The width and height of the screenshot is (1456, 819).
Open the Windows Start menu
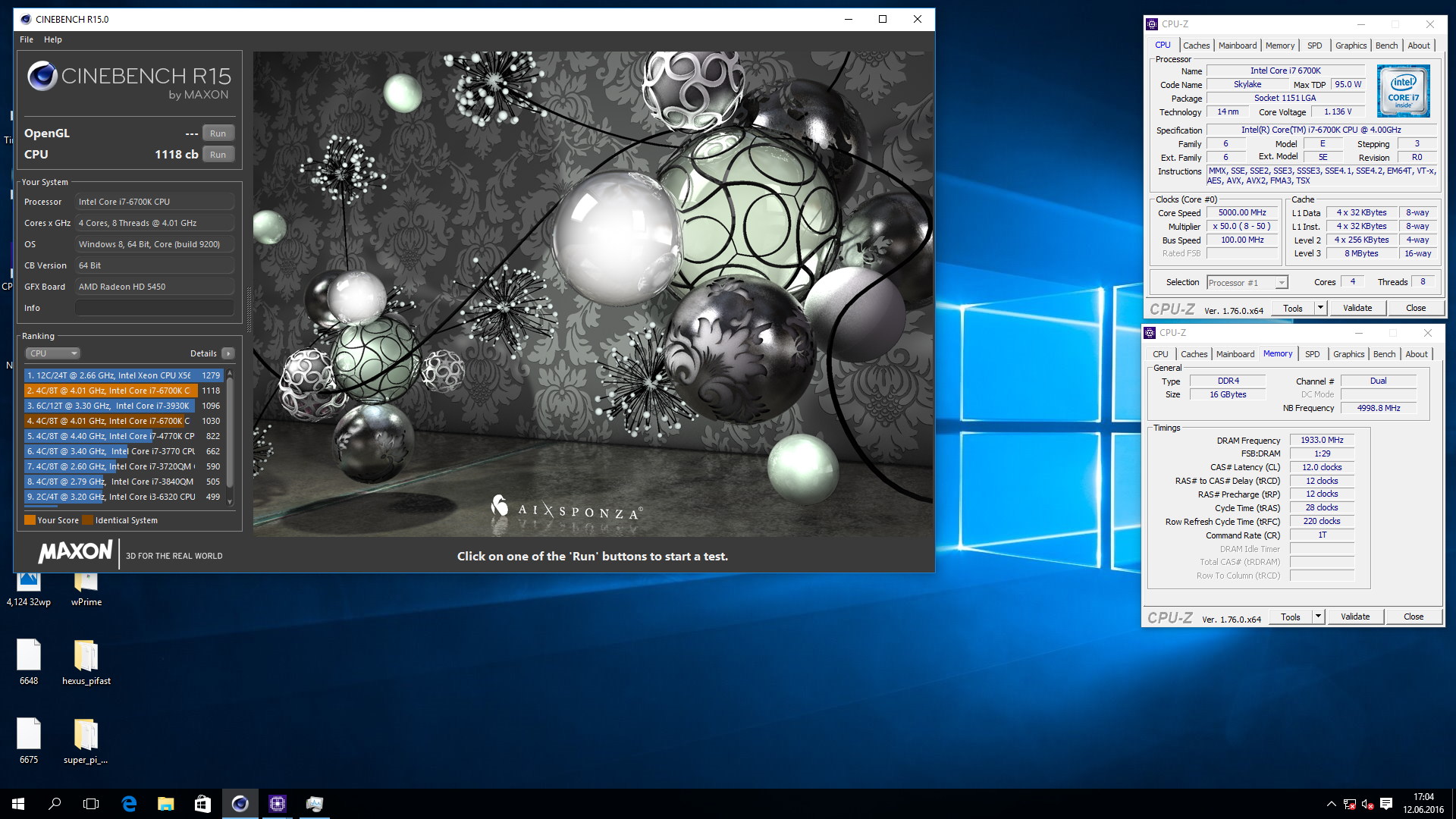point(18,804)
